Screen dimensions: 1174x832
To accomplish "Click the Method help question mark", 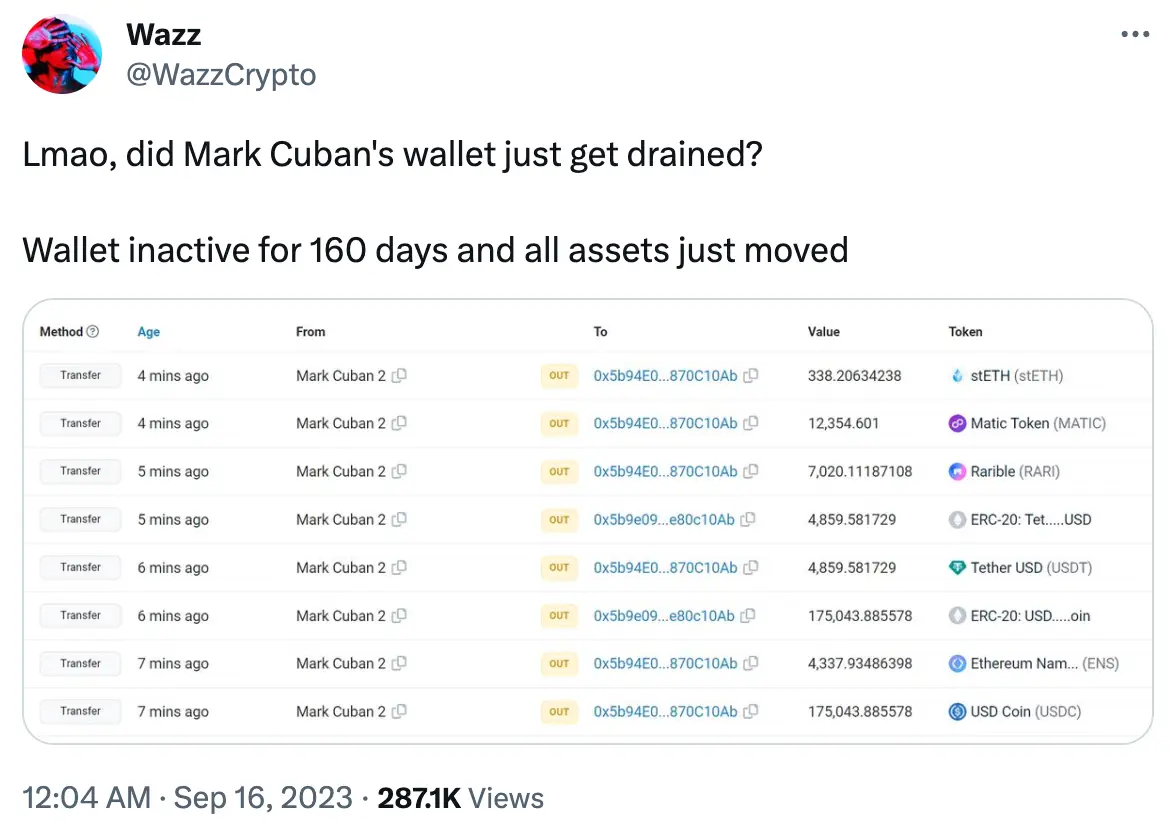I will tap(94, 331).
